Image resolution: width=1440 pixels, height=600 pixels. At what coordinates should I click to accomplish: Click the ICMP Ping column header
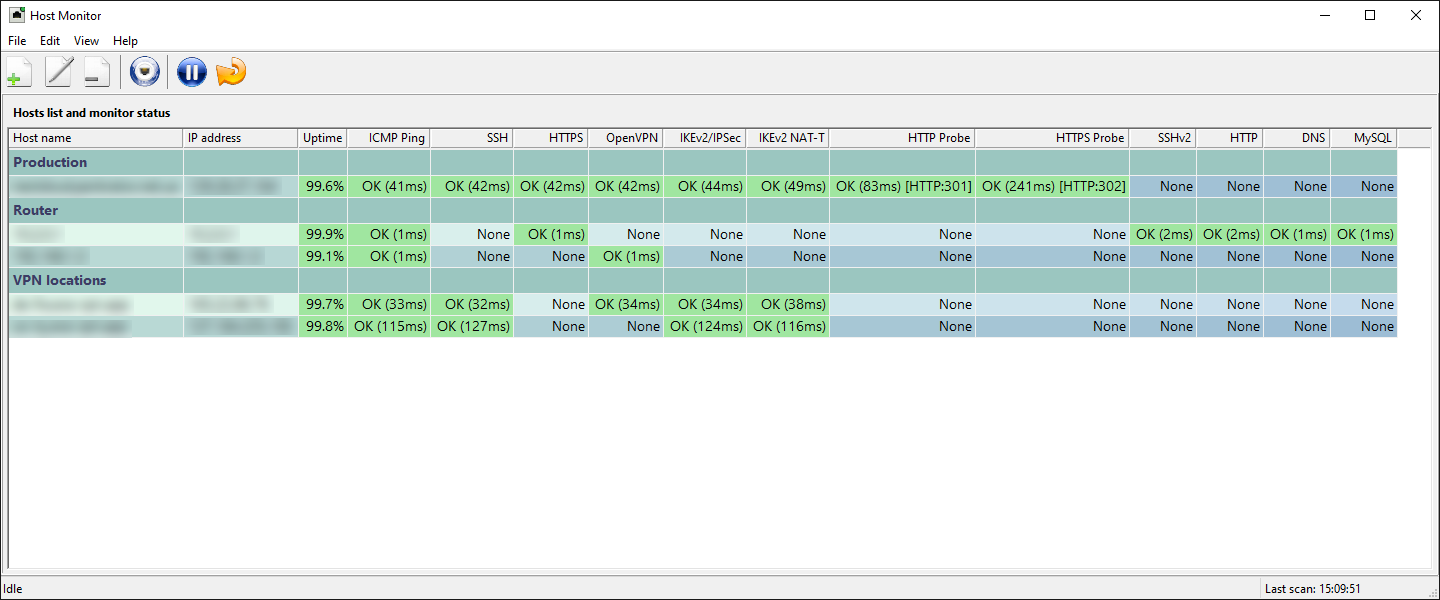[389, 138]
